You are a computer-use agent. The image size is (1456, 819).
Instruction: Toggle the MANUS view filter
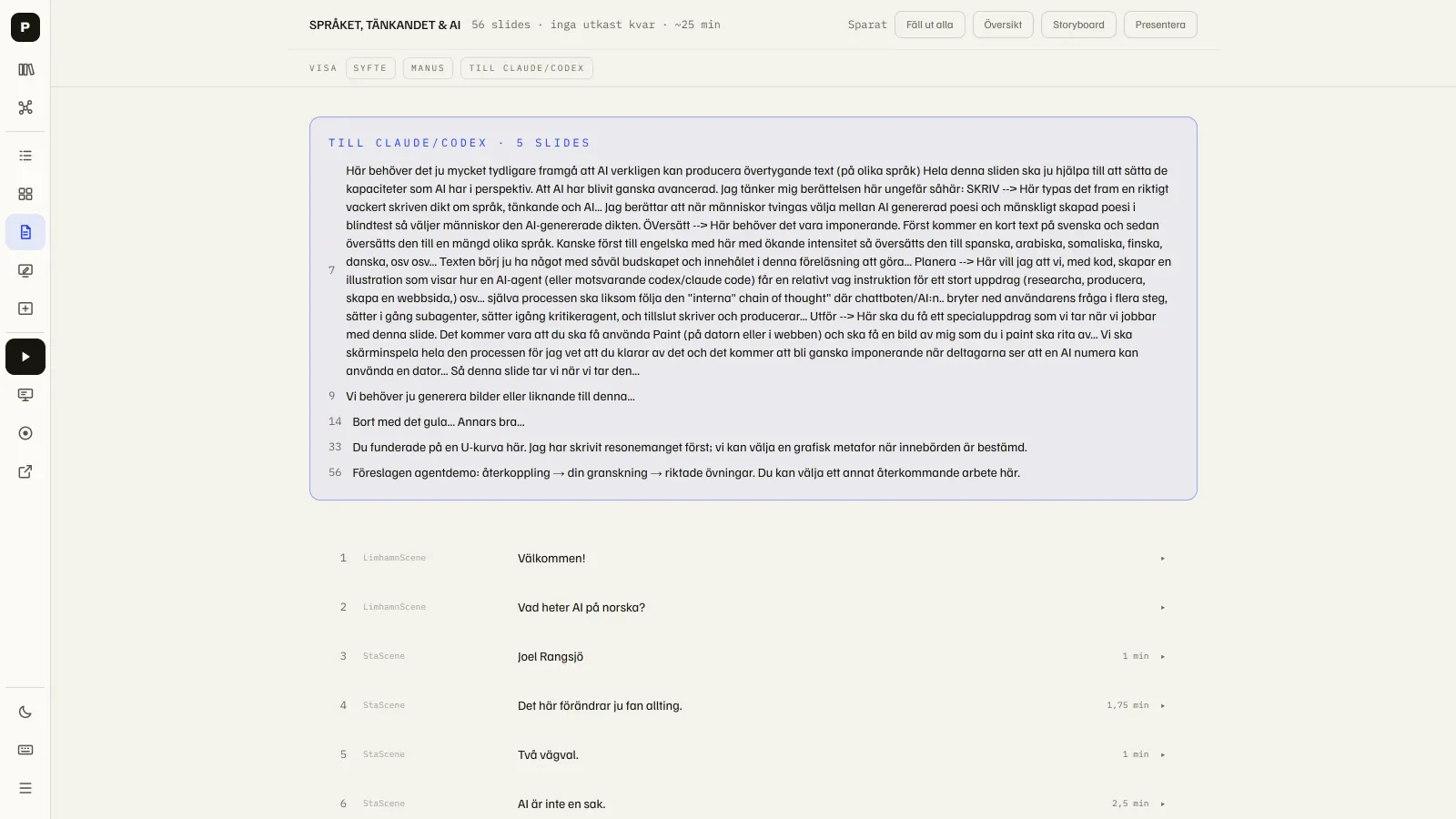pyautogui.click(x=428, y=68)
